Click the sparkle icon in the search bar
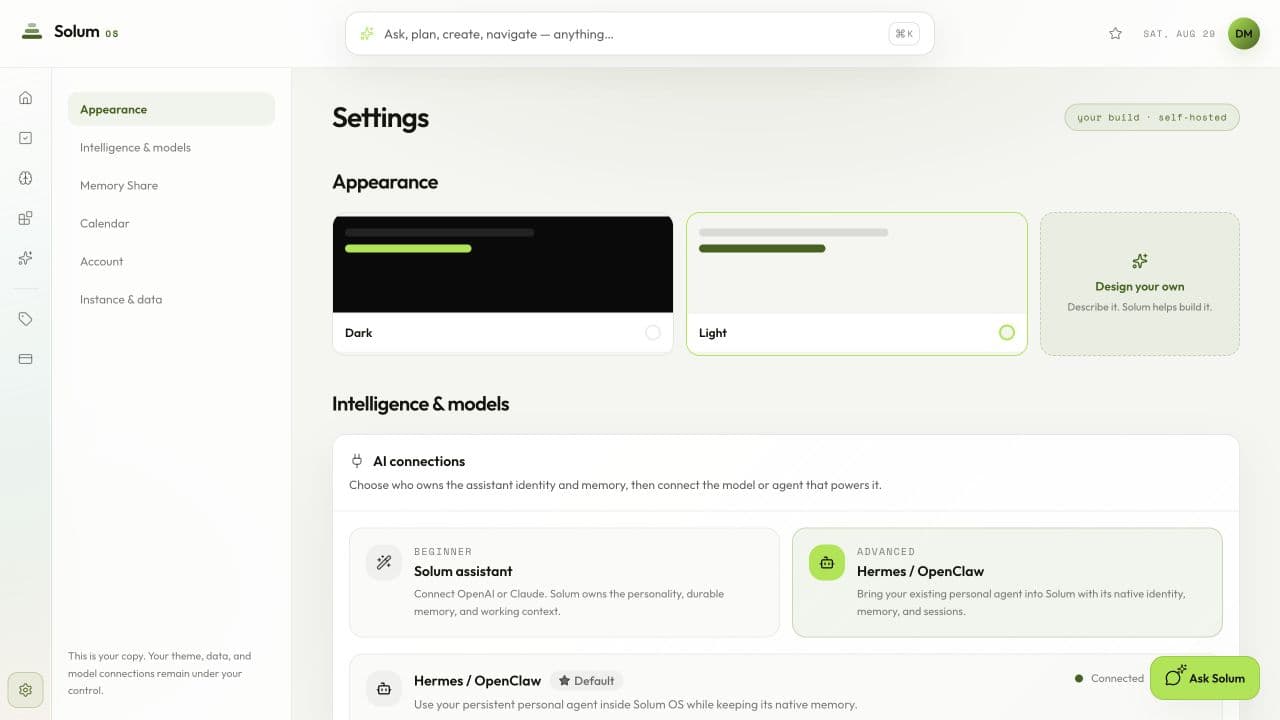 367,34
